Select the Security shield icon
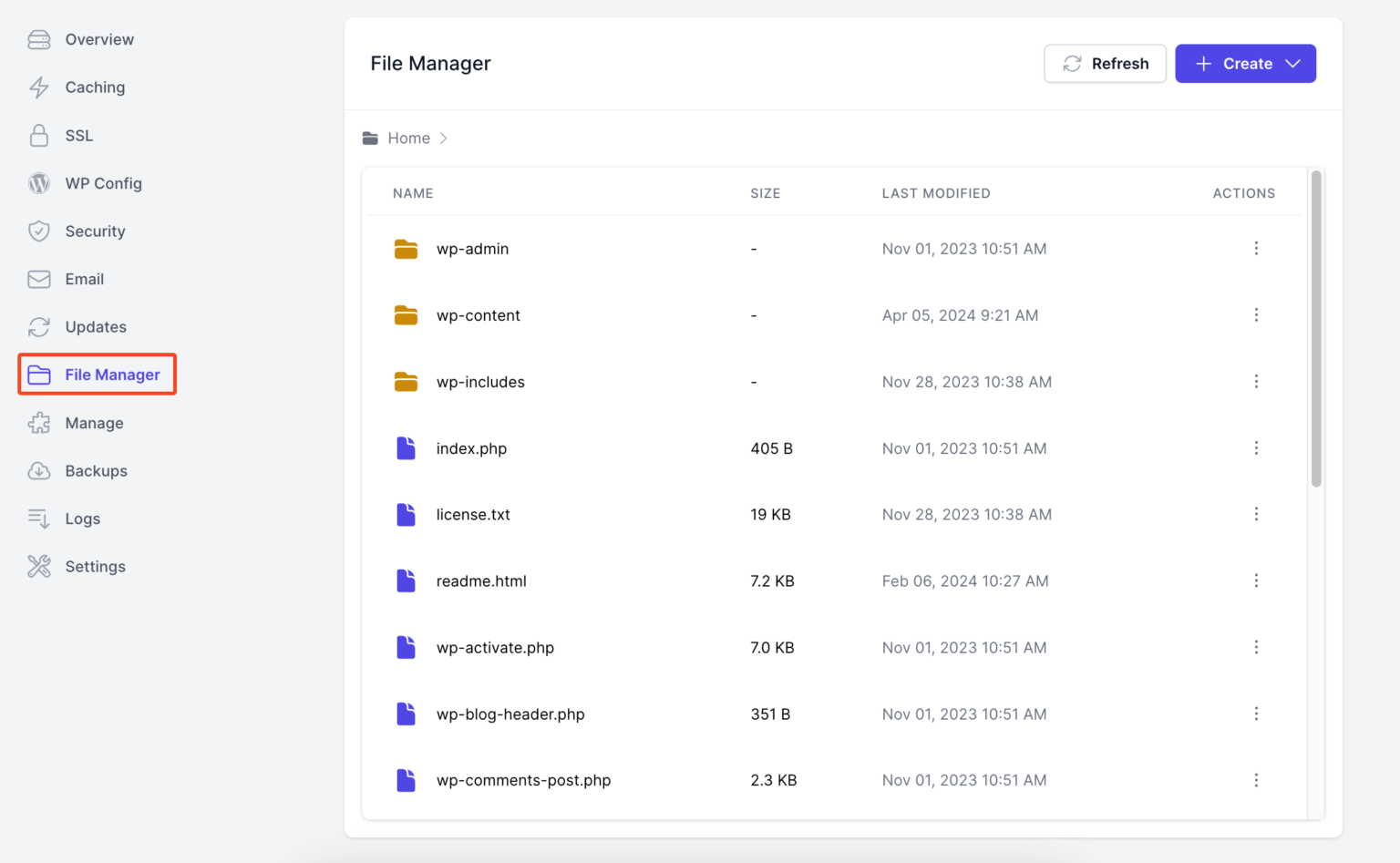 pyautogui.click(x=38, y=231)
